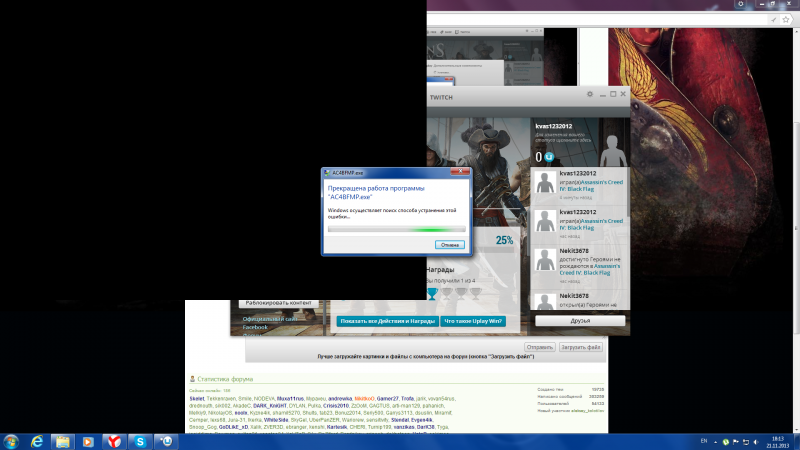Open forum user Skelet profile link
Image resolution: width=800 pixels, height=450 pixels.
196,398
